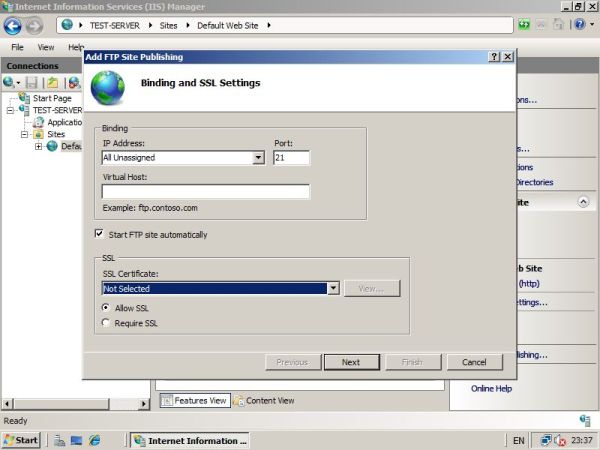Click the home icon in top toolbar
The image size is (600, 450).
[558, 25]
